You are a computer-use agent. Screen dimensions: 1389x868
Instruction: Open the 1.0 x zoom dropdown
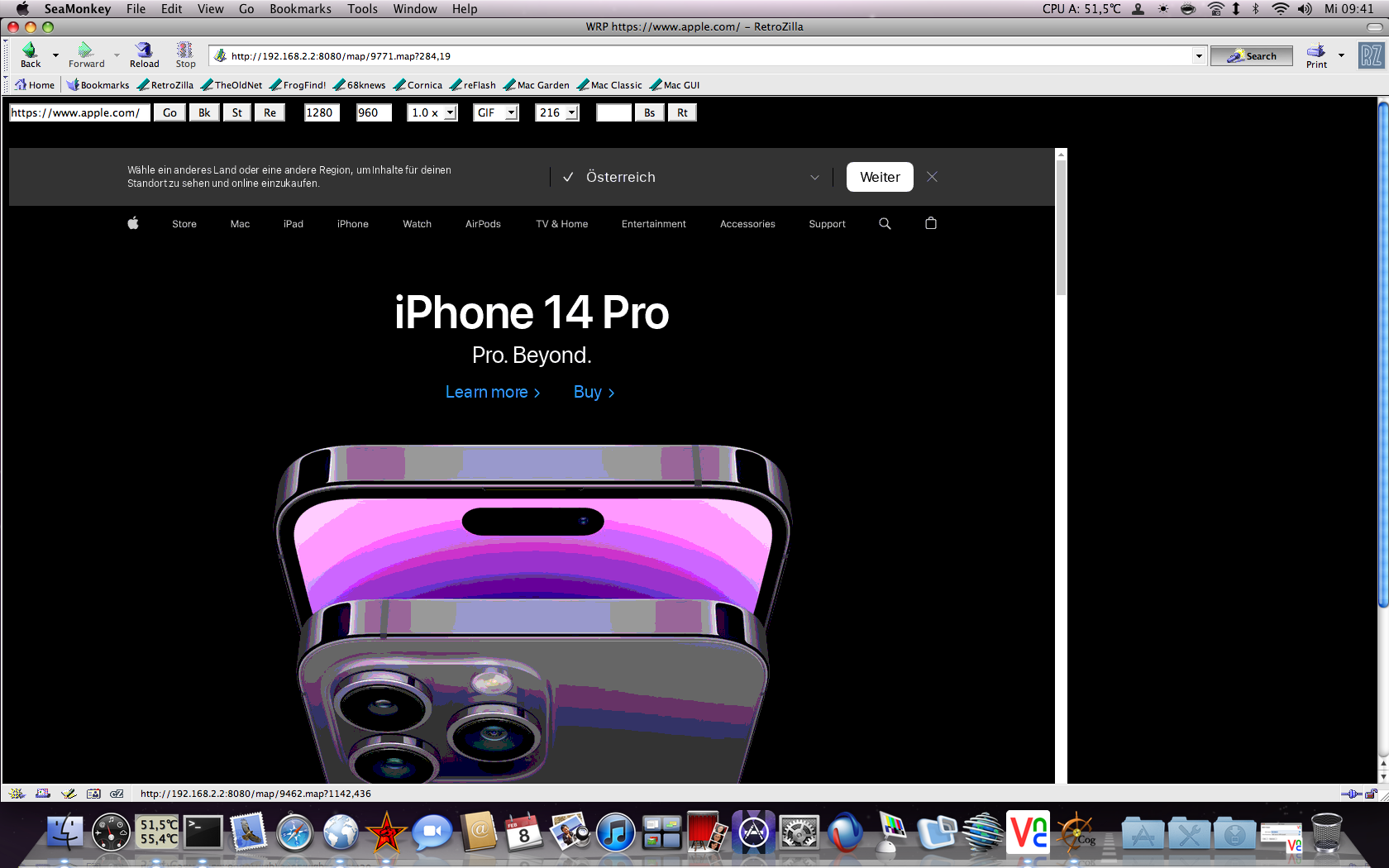coord(432,112)
